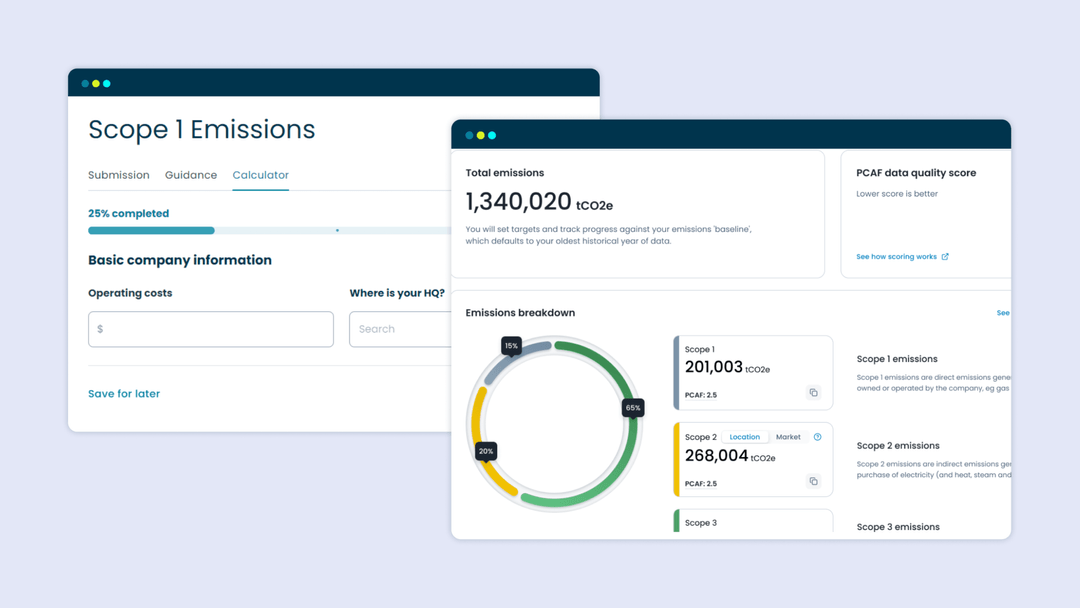The width and height of the screenshot is (1080, 608).
Task: Click the Save for later link
Action: pyautogui.click(x=123, y=393)
